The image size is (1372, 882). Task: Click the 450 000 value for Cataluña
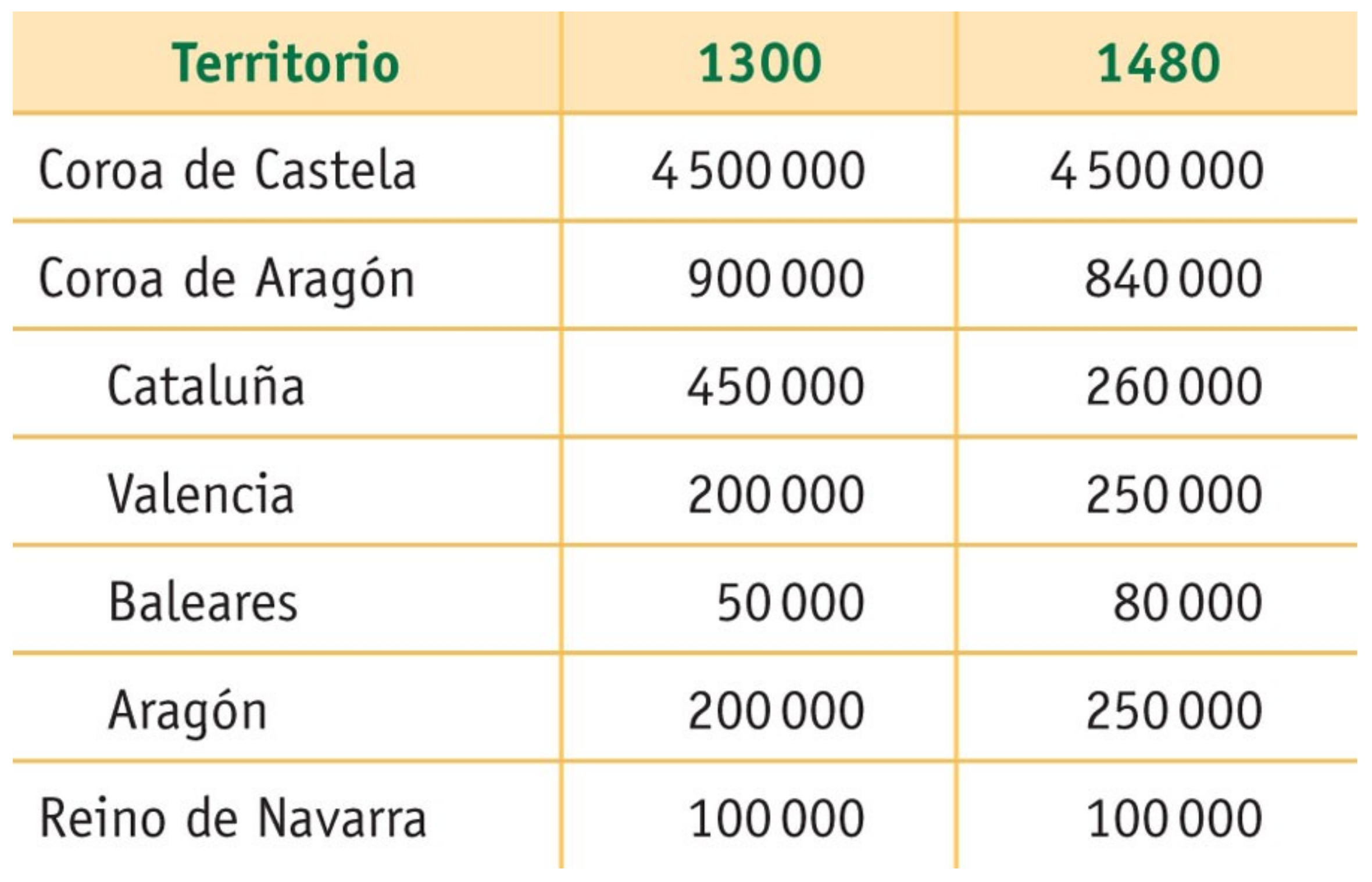point(776,386)
